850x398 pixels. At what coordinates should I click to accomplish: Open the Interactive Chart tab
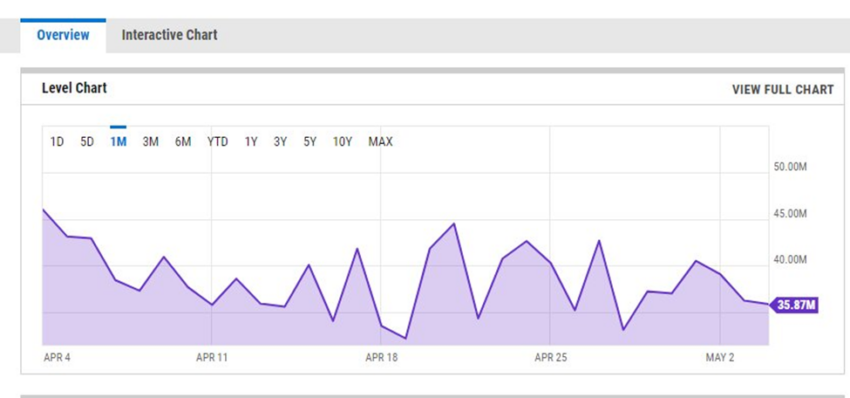[x=169, y=35]
